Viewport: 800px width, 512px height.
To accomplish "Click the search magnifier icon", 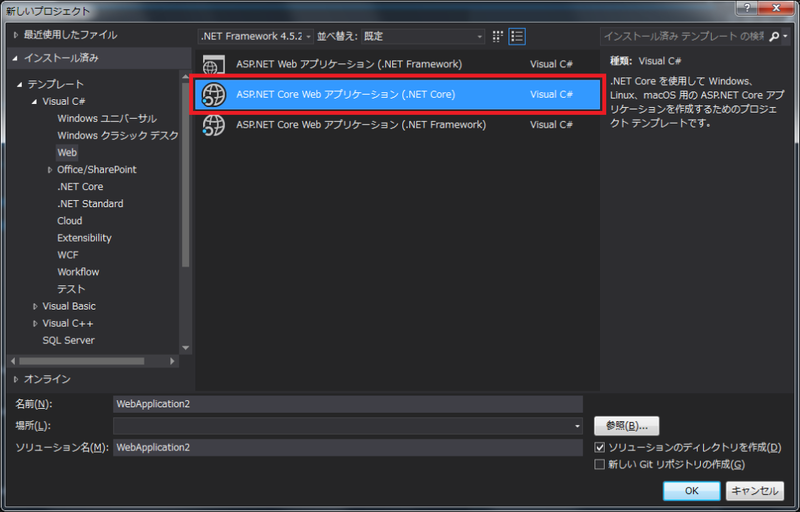I will click(774, 37).
